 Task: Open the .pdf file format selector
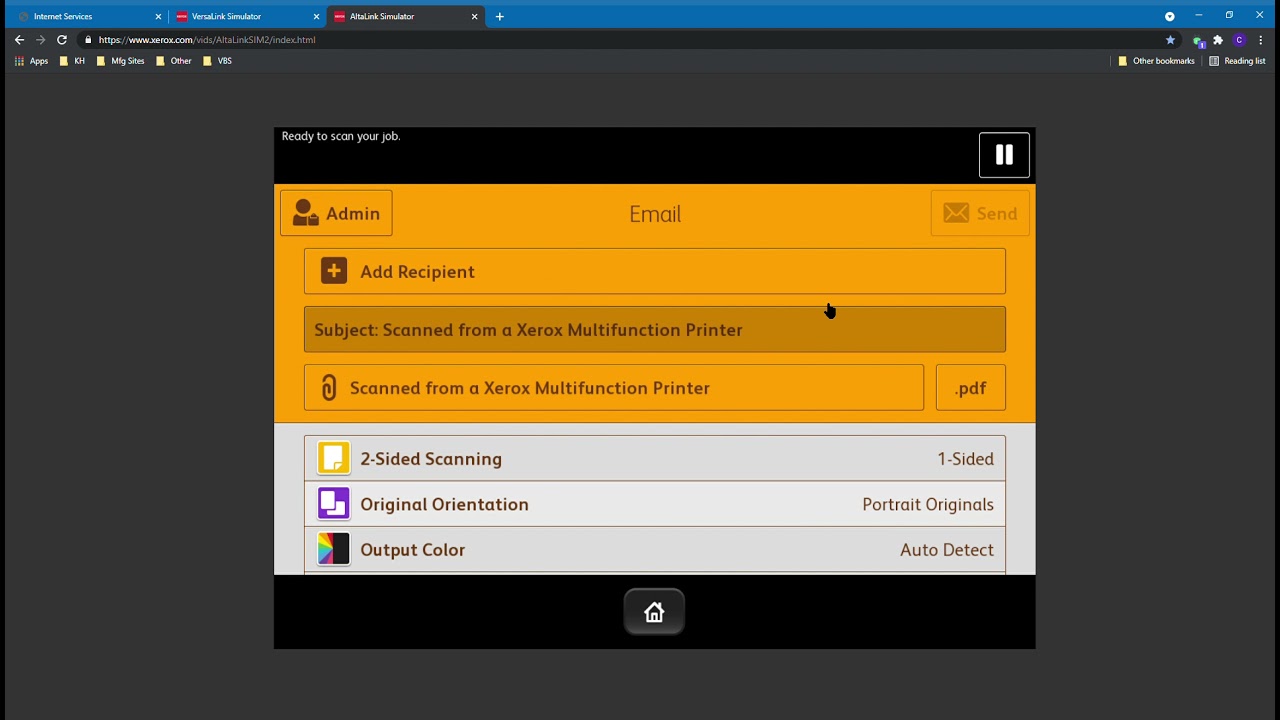[x=970, y=387]
